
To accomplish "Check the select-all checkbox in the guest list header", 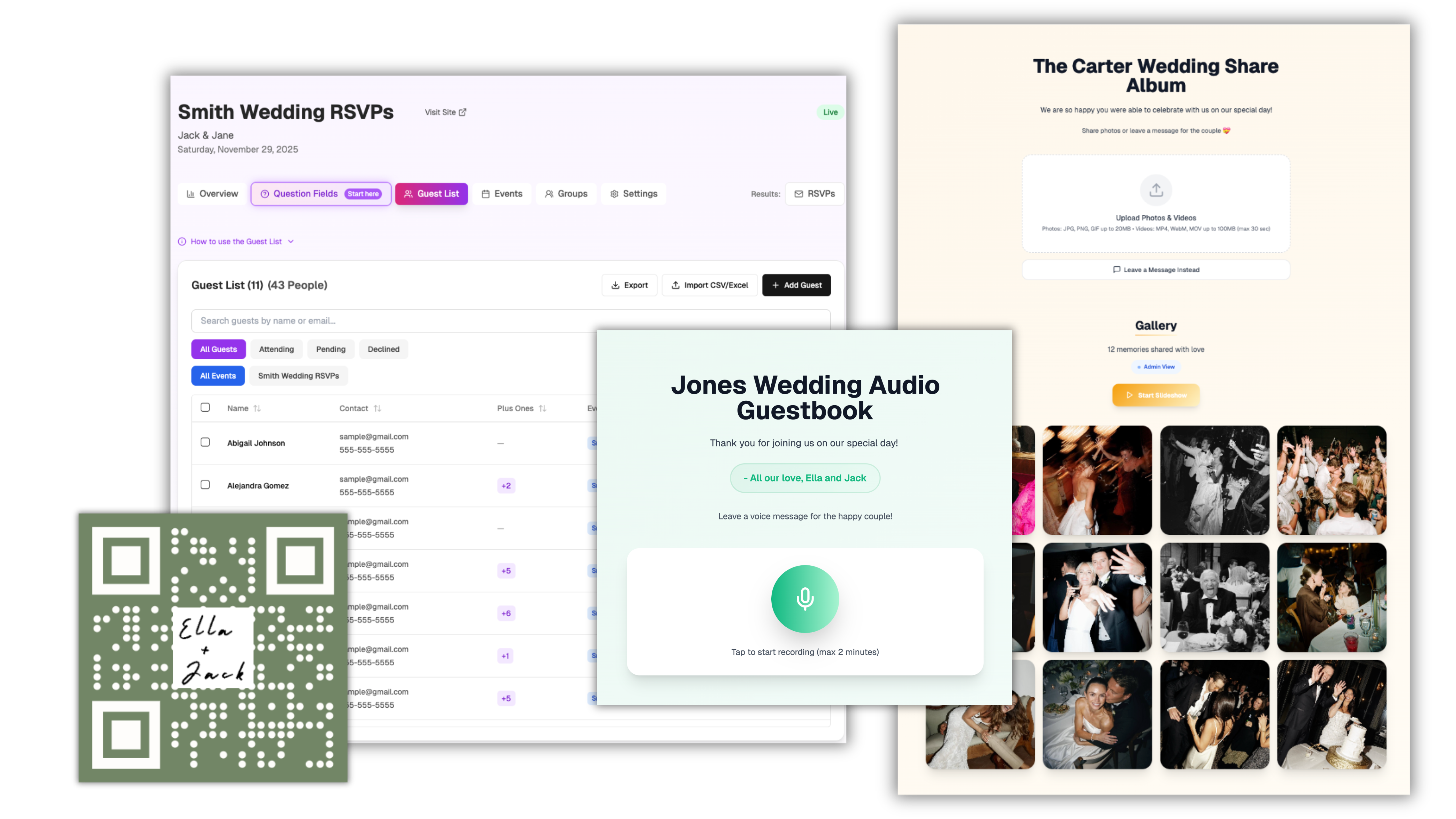I will [x=205, y=408].
